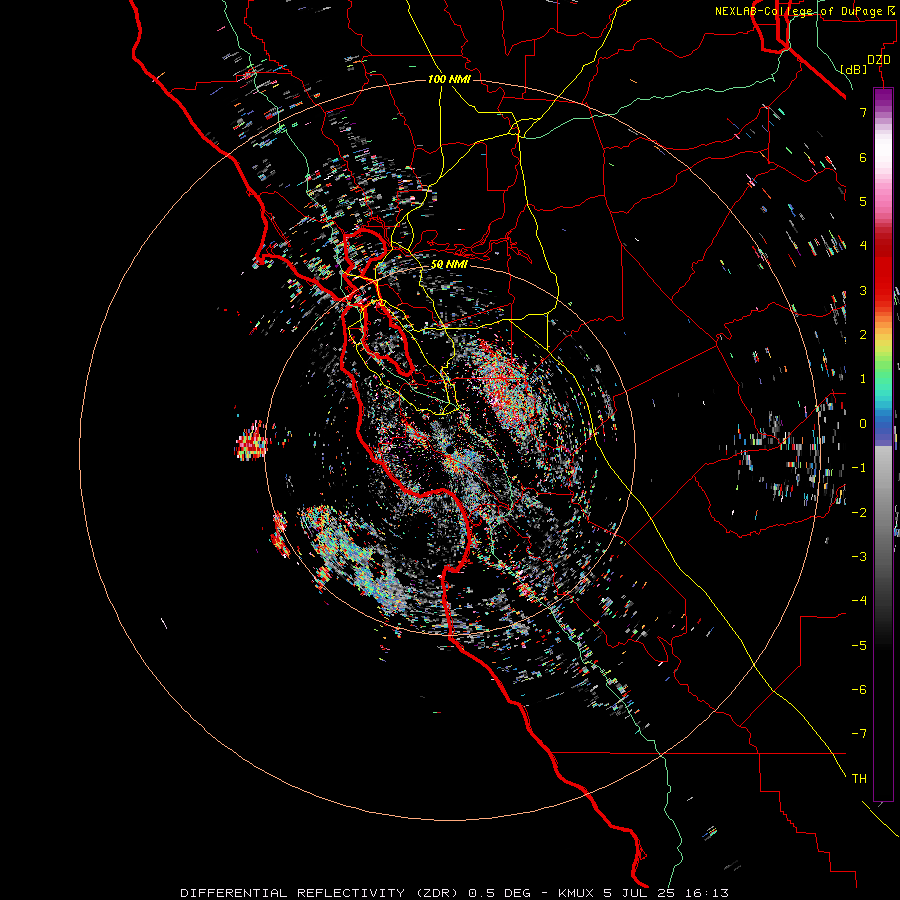Click the 5 value on the legend

[863, 201]
